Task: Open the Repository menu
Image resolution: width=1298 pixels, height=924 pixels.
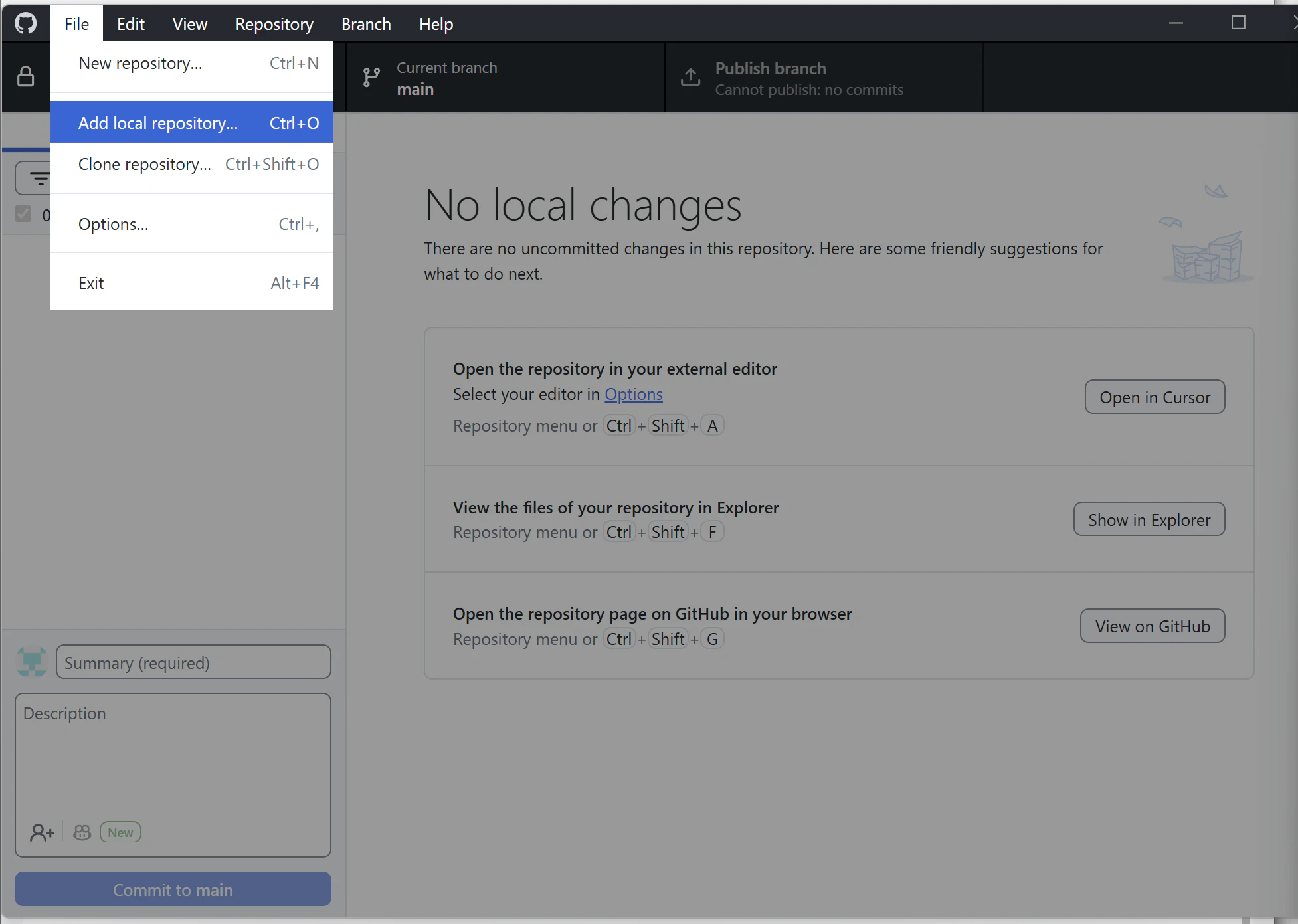Action: 274,24
